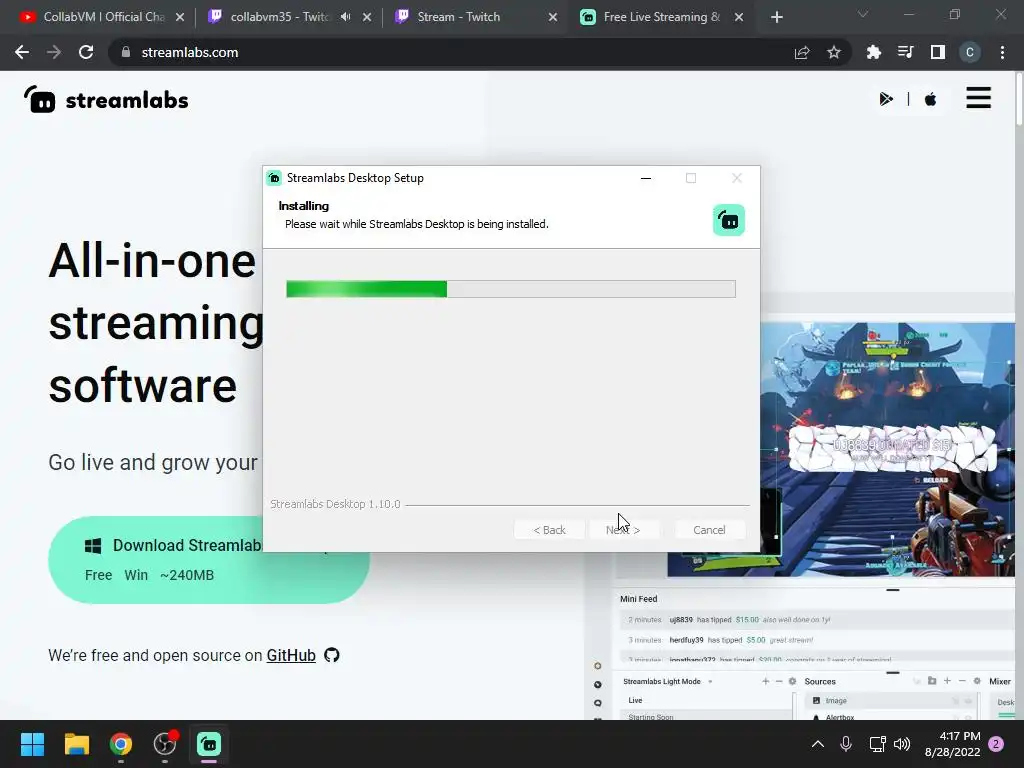Open the Google Play store icon
Viewport: 1024px width, 768px height.
(x=886, y=99)
